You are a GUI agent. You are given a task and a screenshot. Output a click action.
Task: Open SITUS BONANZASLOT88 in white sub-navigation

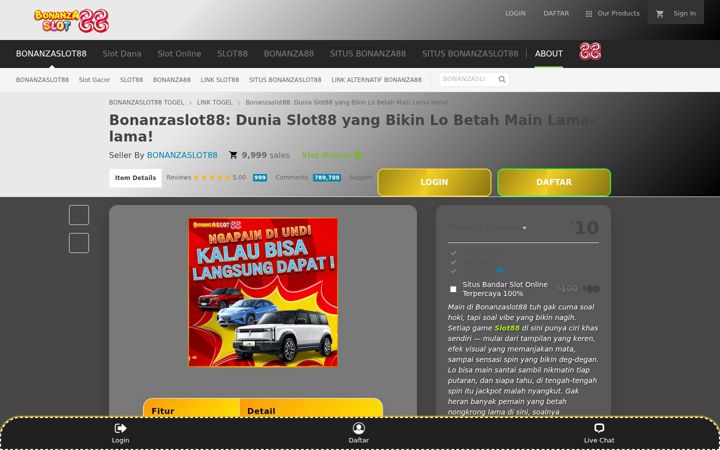coord(285,79)
